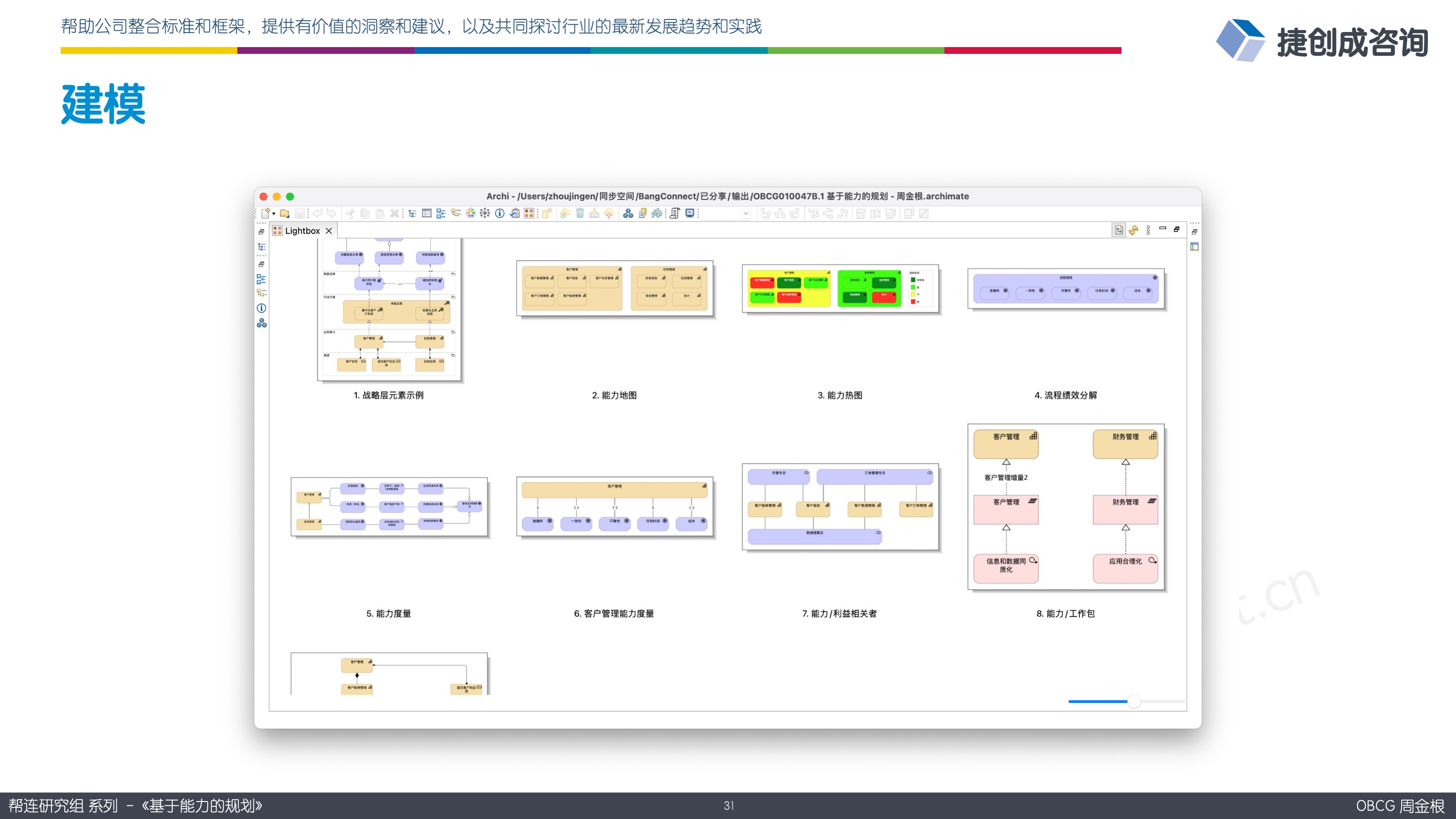Click the green macOS zoom button on the Archi window

coord(290,196)
